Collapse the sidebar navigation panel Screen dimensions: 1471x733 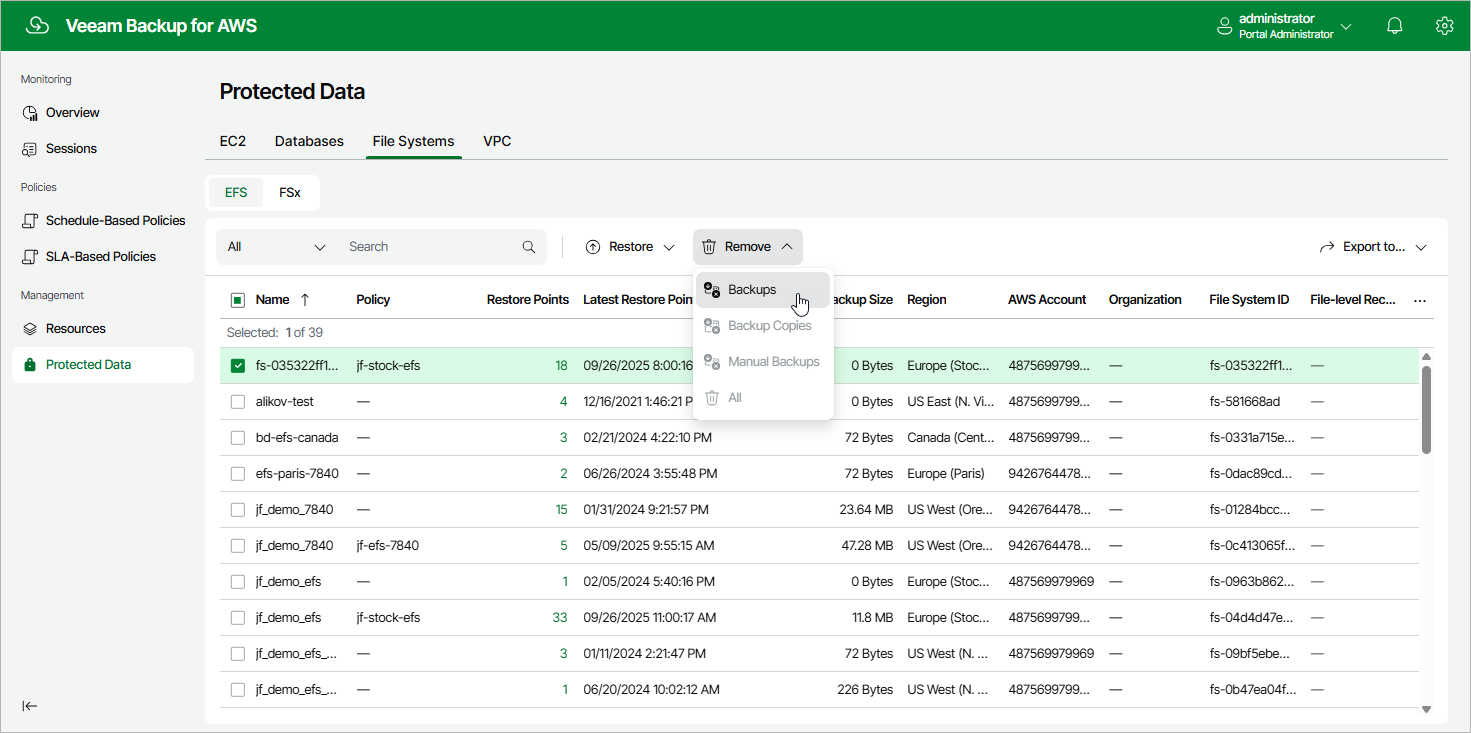point(30,706)
